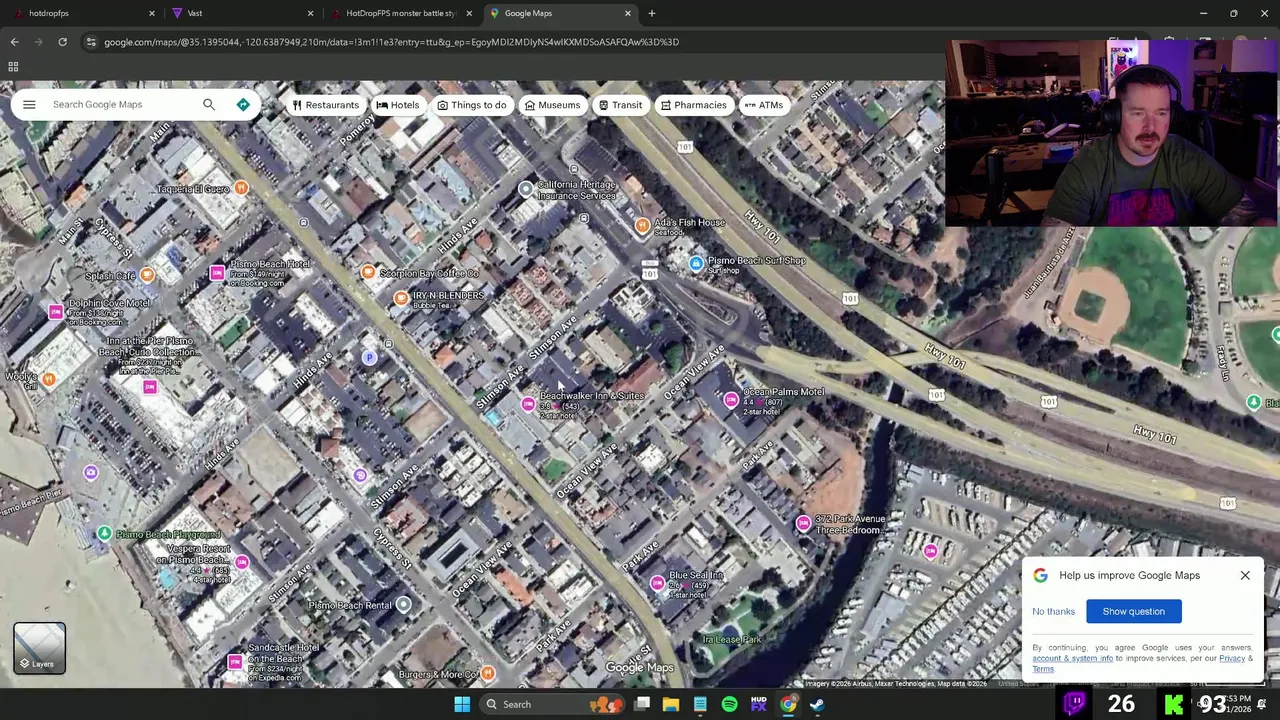1280x720 pixels.
Task: Click the Ada's Fish House restaurant pin
Action: pyautogui.click(x=642, y=226)
